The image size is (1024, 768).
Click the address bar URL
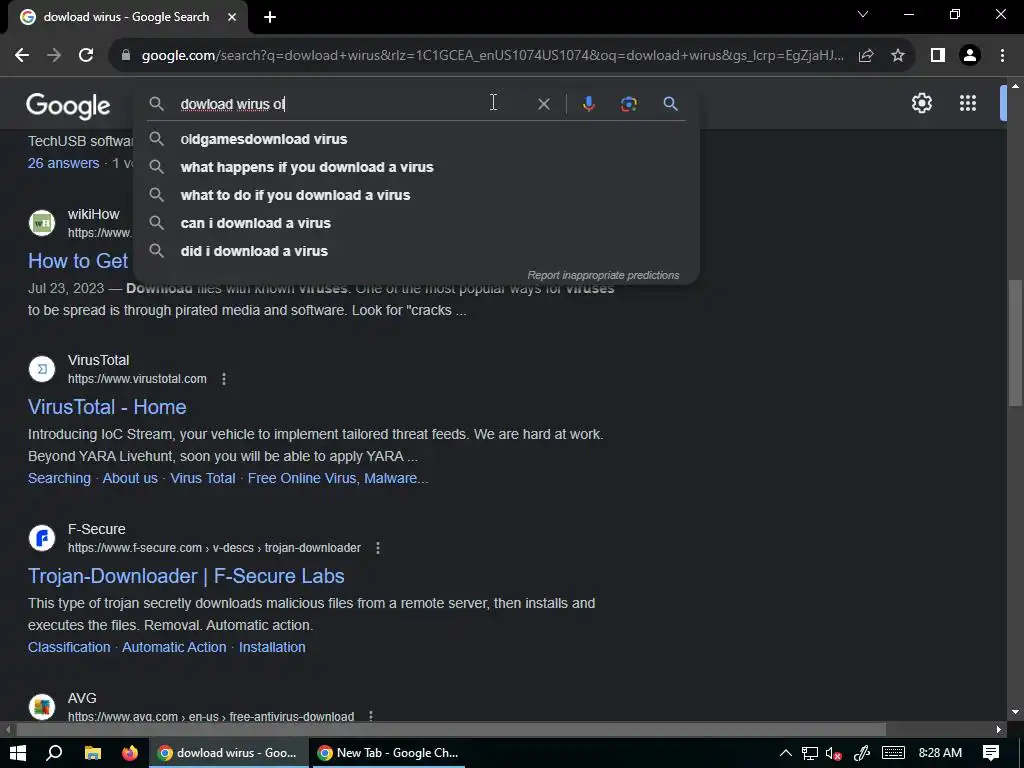point(492,56)
